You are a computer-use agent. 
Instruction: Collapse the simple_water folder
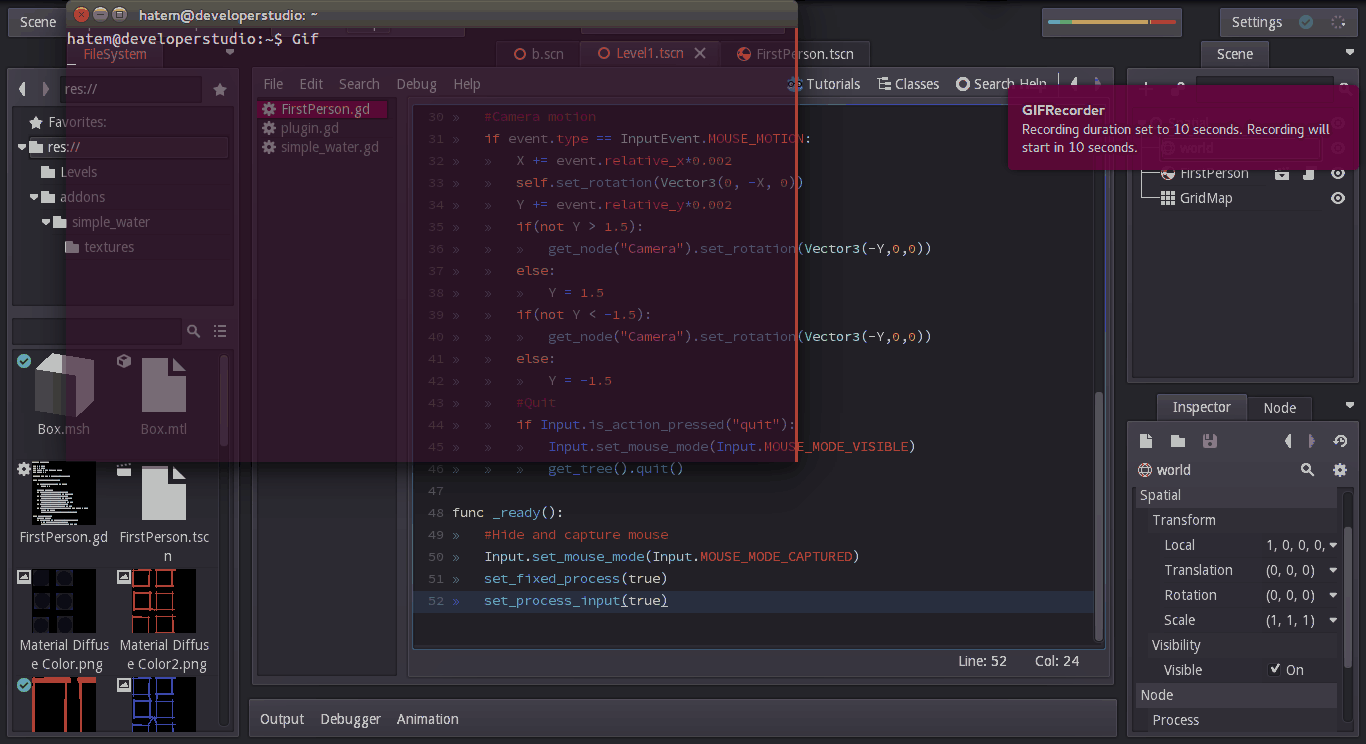[x=46, y=222]
